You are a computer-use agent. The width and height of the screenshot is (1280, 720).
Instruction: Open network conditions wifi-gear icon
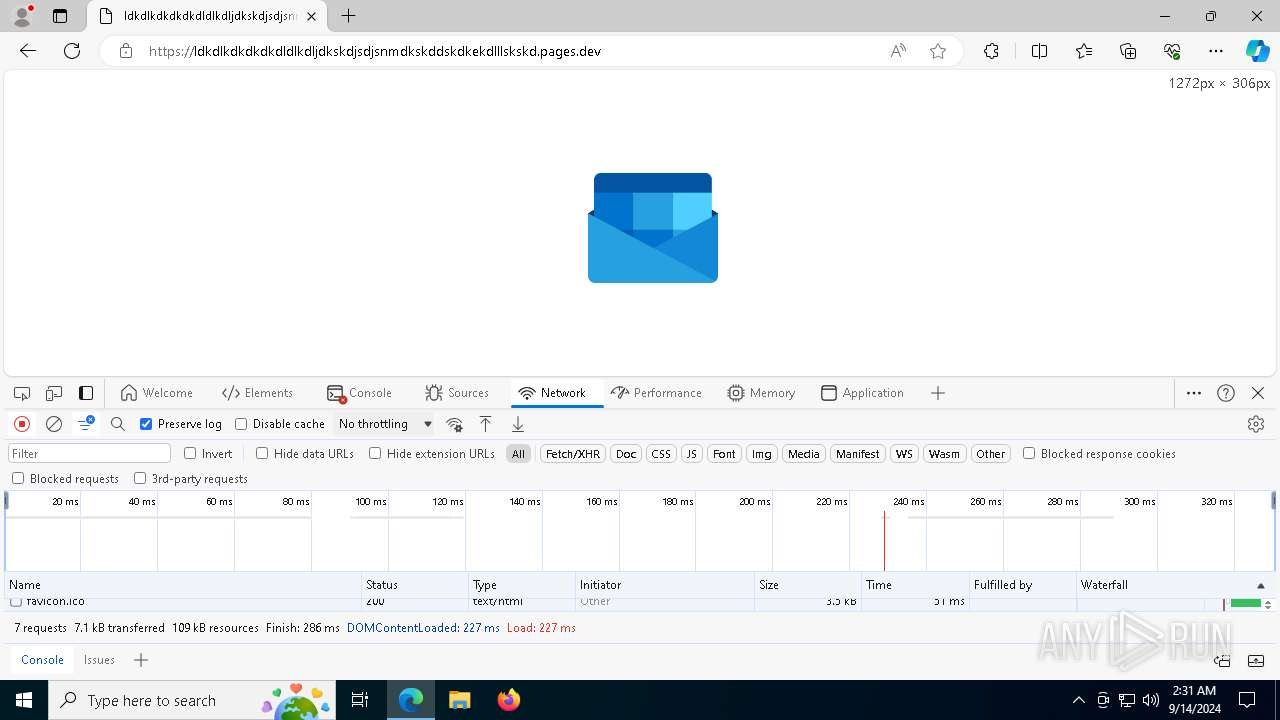tap(454, 424)
